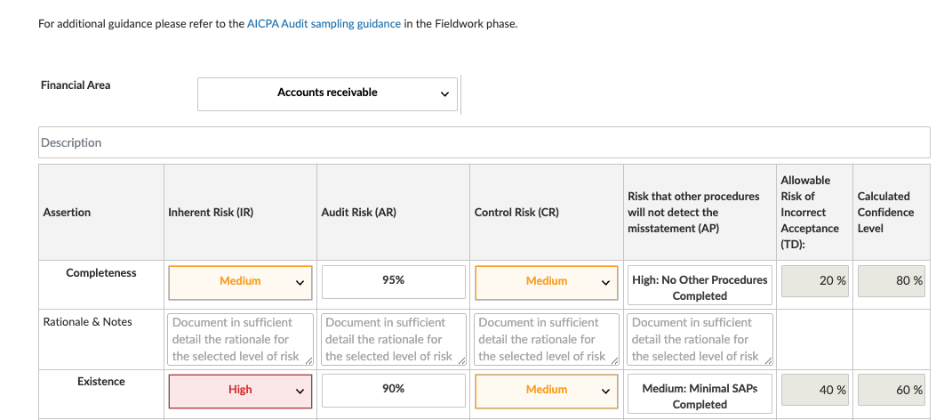Viewport: 936px width, 420px height.
Task: Edit the Existence Audit Risk 90% field
Action: tap(393, 390)
